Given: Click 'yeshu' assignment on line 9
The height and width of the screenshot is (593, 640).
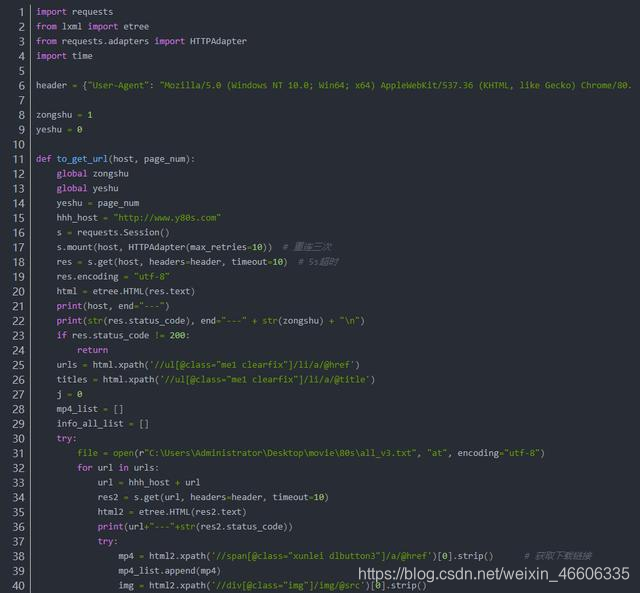Looking at the screenshot, I should (x=59, y=130).
